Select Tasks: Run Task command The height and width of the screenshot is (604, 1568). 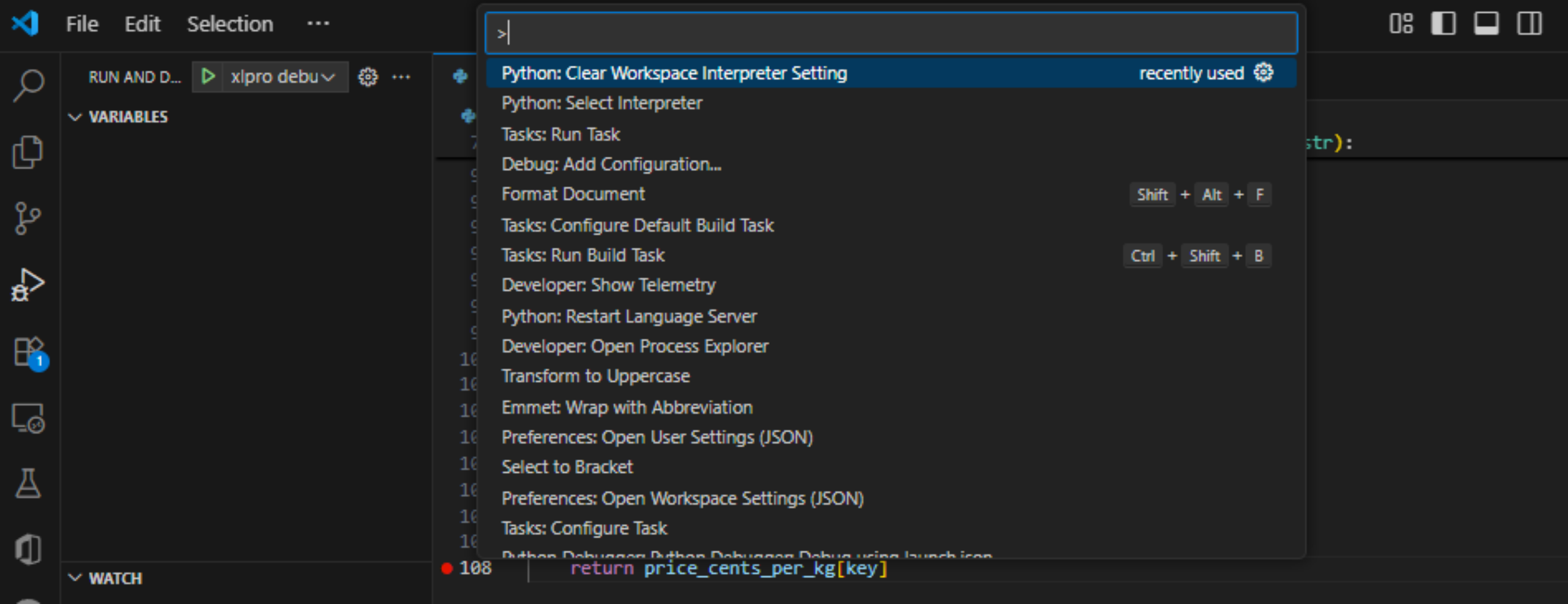click(891, 134)
